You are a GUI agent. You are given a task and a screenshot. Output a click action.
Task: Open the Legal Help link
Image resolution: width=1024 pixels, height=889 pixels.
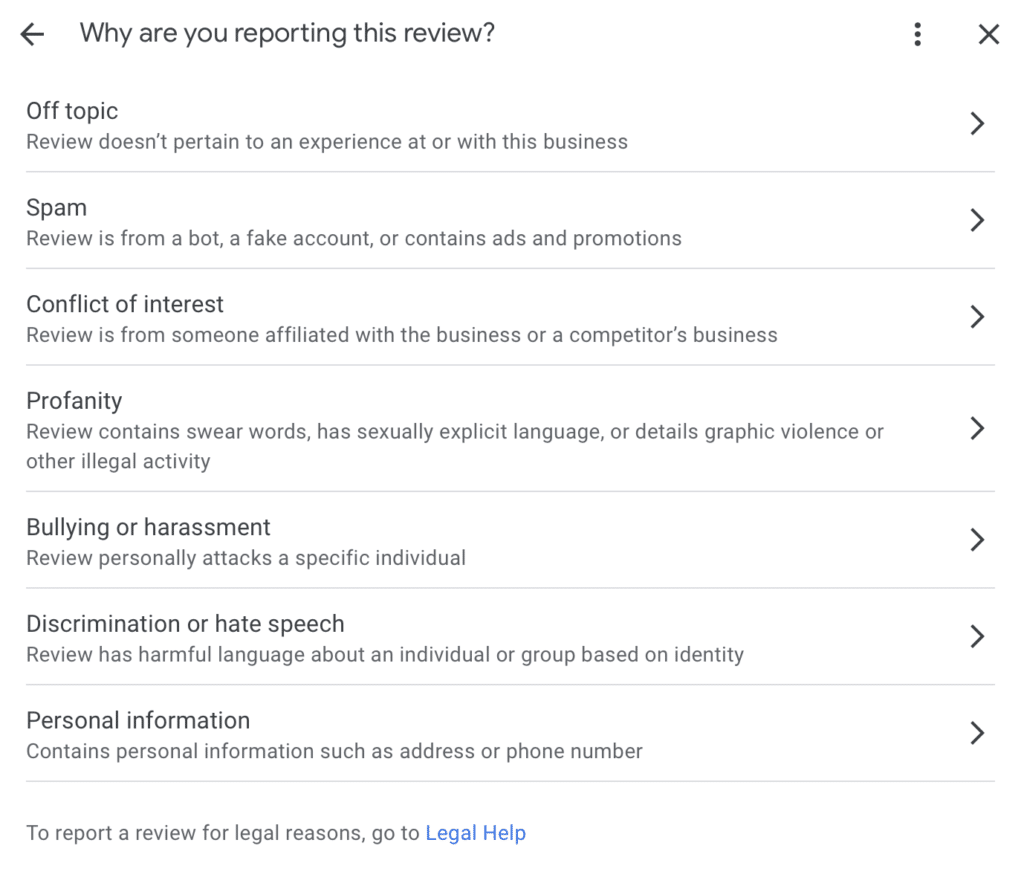coord(475,833)
